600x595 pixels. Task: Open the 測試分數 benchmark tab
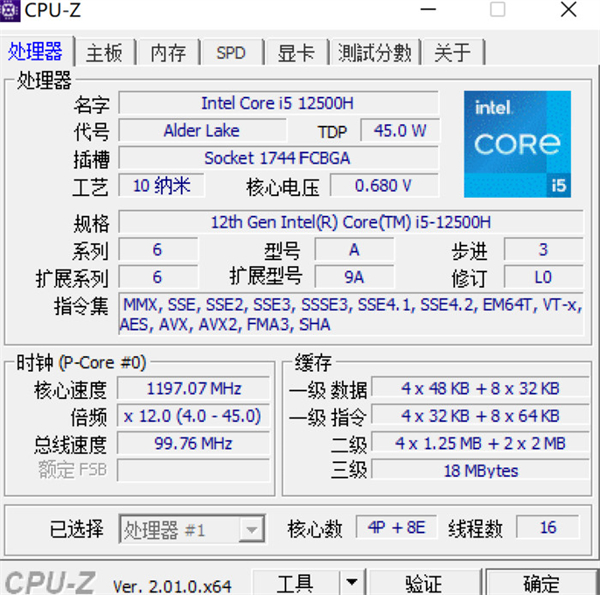point(375,52)
